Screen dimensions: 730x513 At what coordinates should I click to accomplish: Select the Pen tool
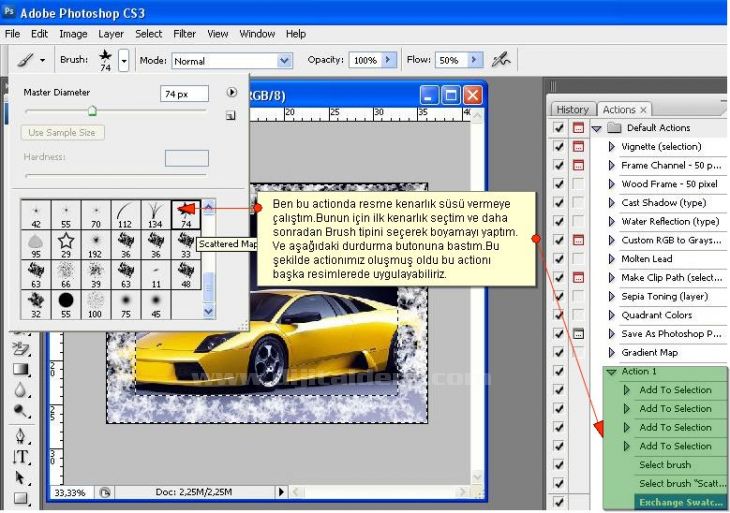tap(20, 436)
